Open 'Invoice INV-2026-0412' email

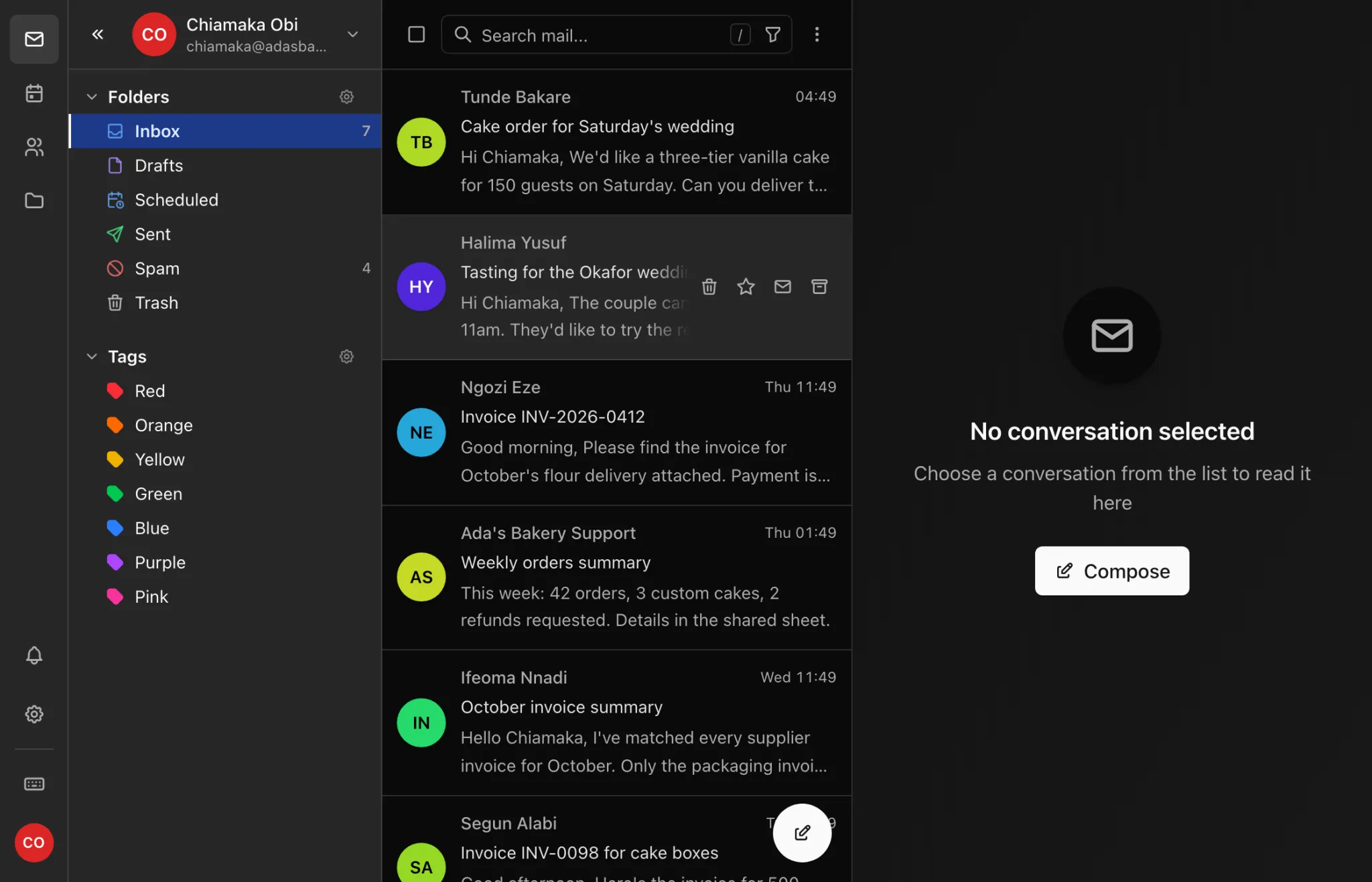(x=616, y=433)
